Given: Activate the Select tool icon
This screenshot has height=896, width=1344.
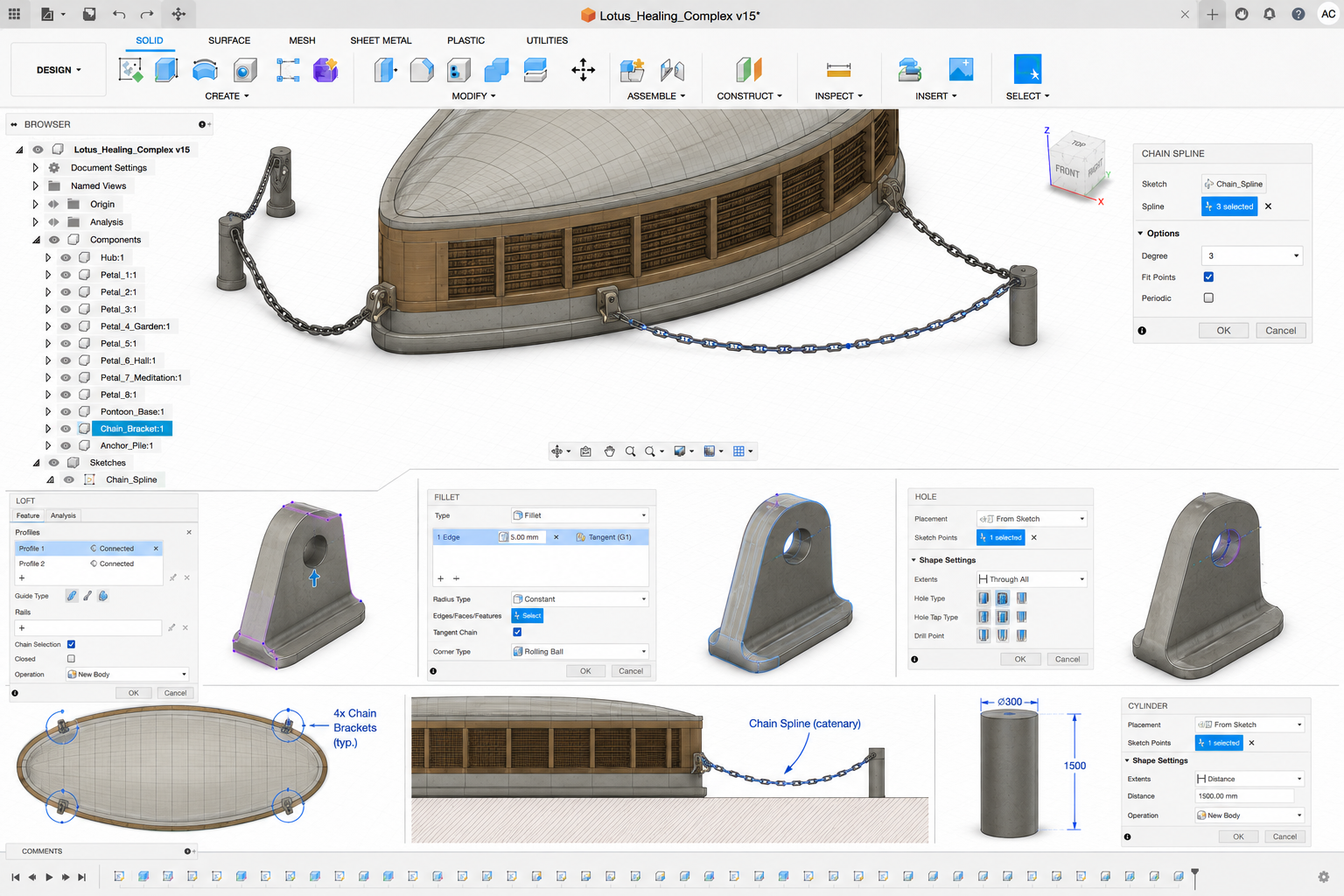Looking at the screenshot, I should [x=1027, y=70].
